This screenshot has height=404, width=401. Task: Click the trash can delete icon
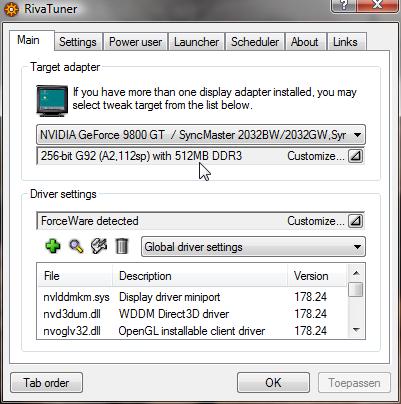[x=121, y=246]
